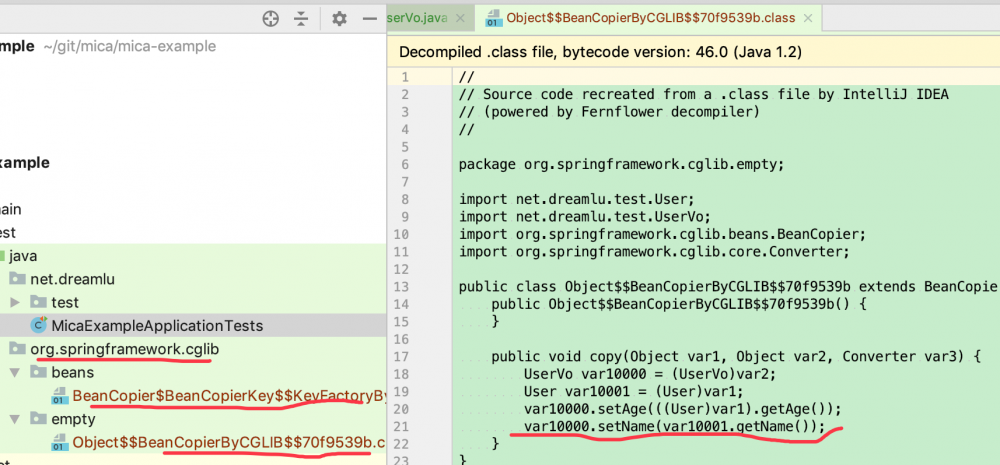Open MicaExampleApplicationTests class
Viewport: 1000px width, 465px height.
coord(157,326)
